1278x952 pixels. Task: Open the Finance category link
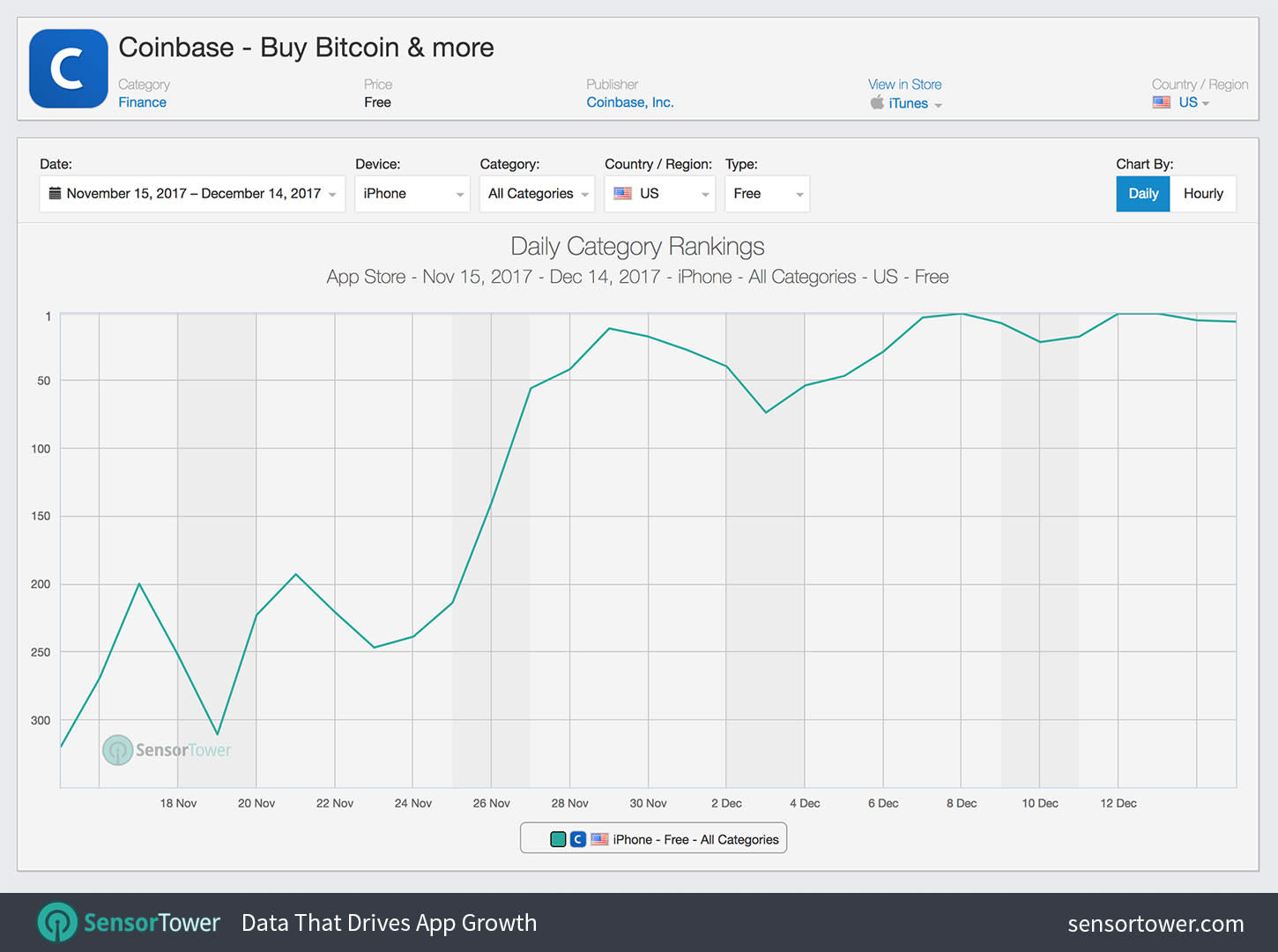142,101
